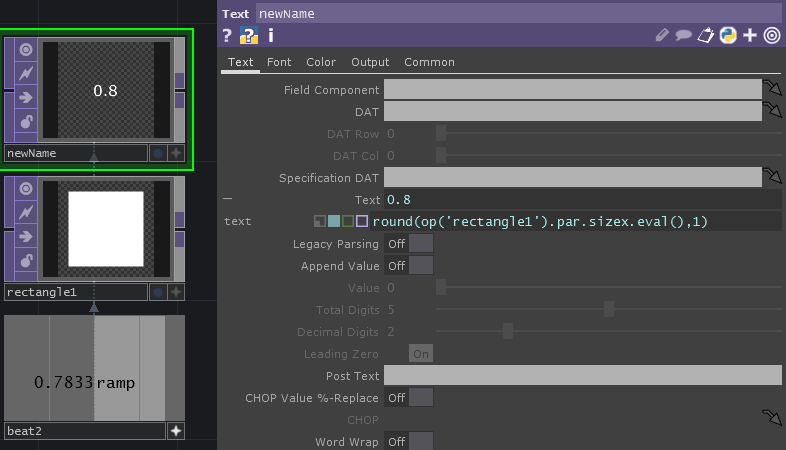Open the comment speech bubble icon
The height and width of the screenshot is (450, 786).
point(684,36)
